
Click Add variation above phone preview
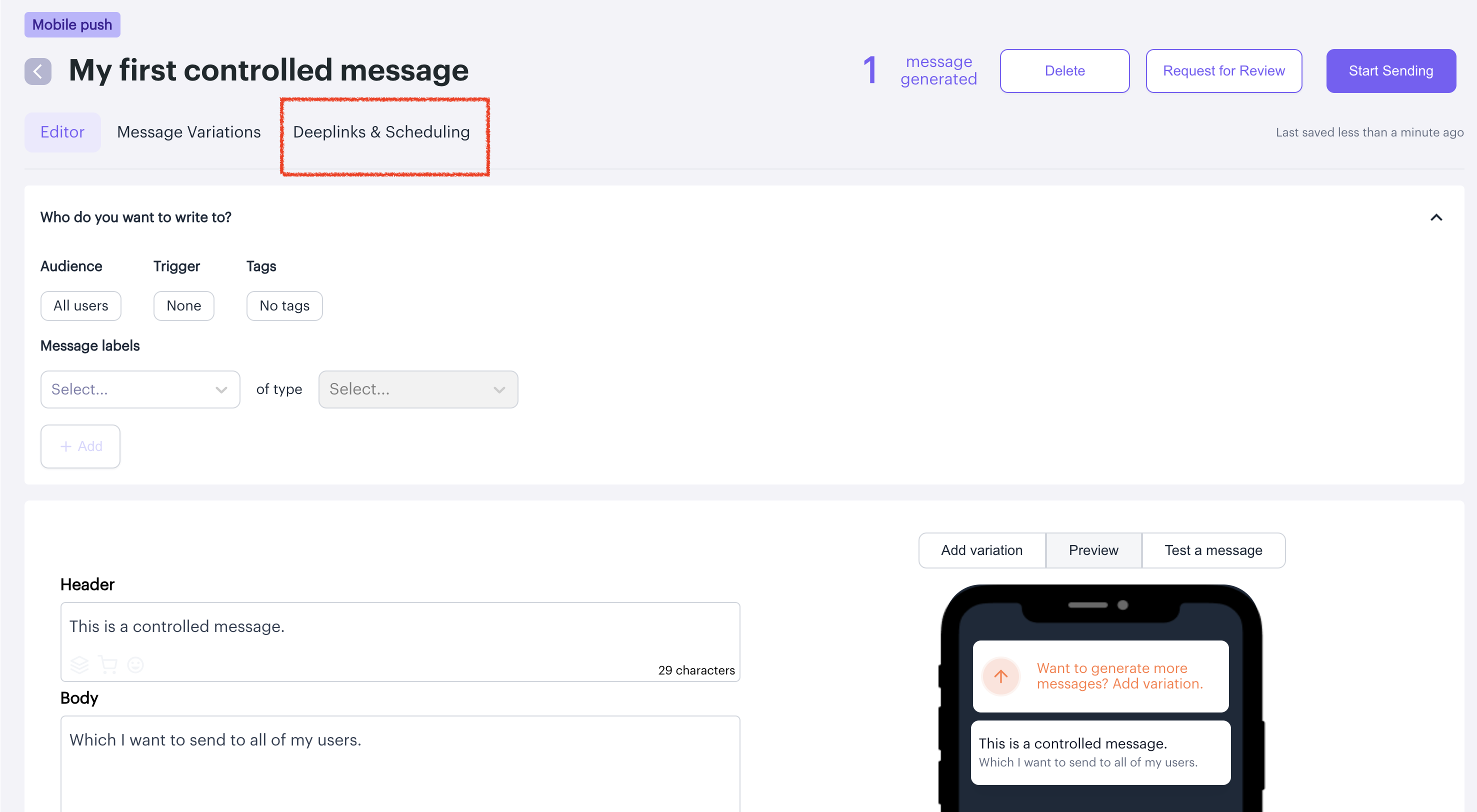(x=981, y=550)
